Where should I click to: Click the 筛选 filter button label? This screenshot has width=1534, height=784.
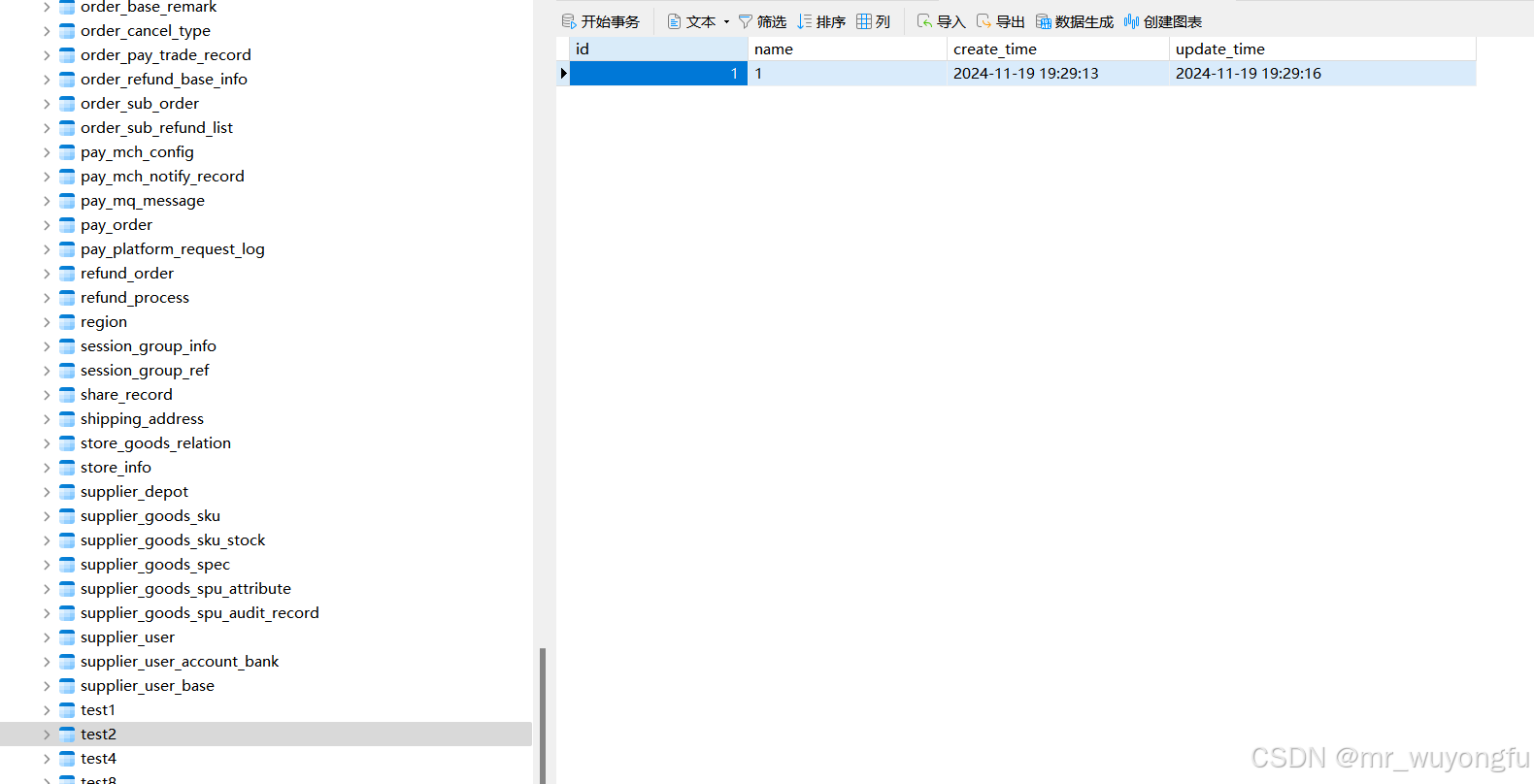(x=772, y=21)
